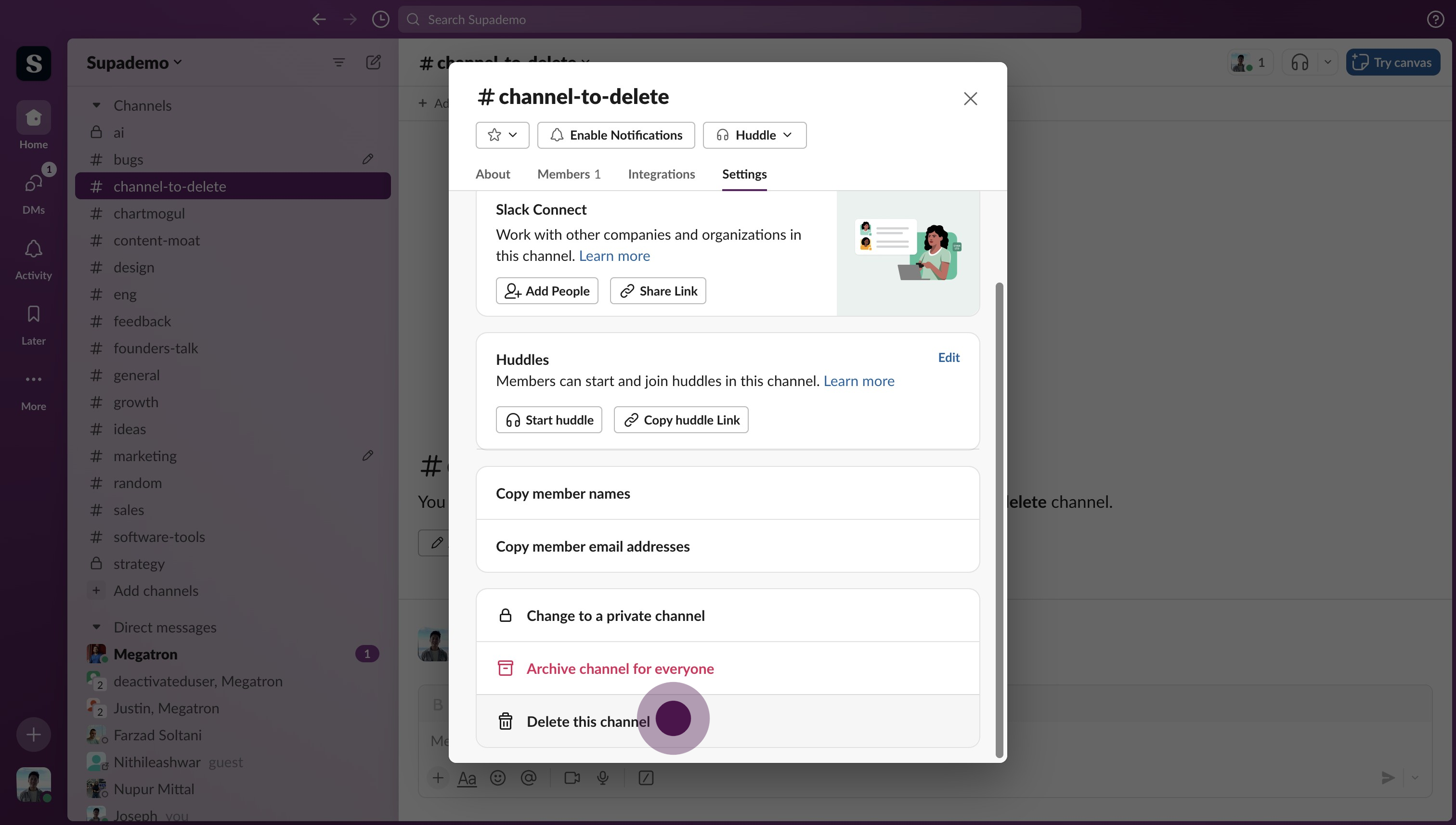Open huddle options chevron in header
Screen dimensions: 1456x825
[x=1327, y=62]
